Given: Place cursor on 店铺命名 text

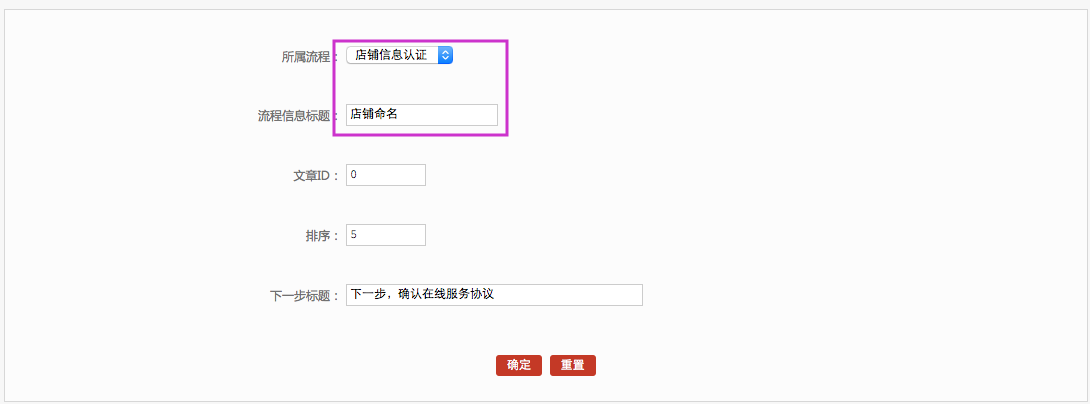Looking at the screenshot, I should tap(374, 115).
